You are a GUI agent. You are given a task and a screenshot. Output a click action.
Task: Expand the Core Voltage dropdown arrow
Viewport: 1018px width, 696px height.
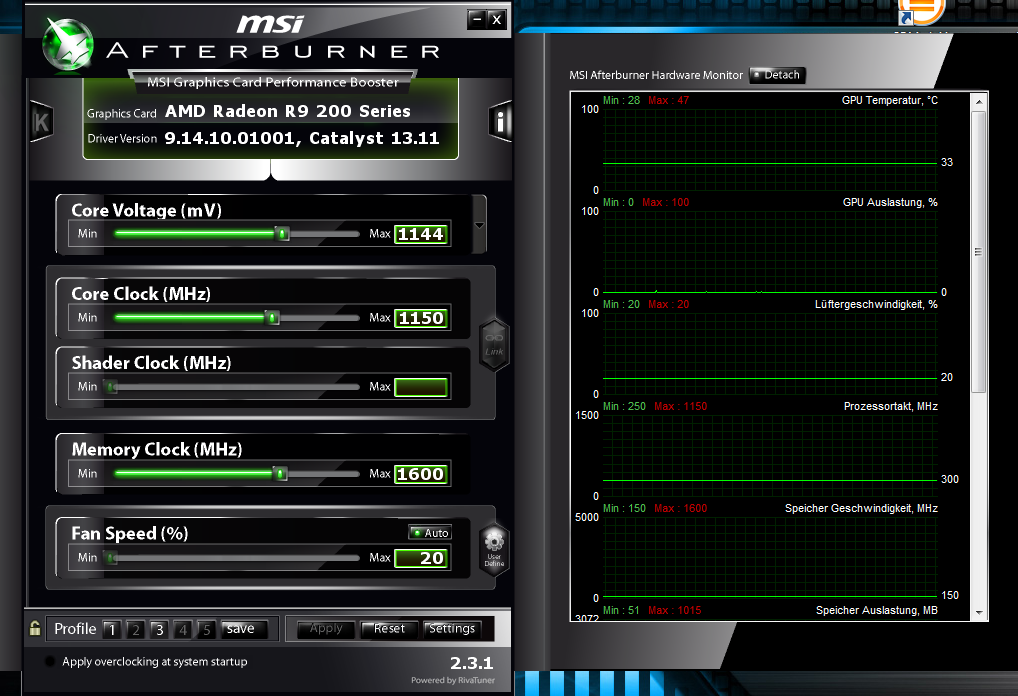[479, 225]
